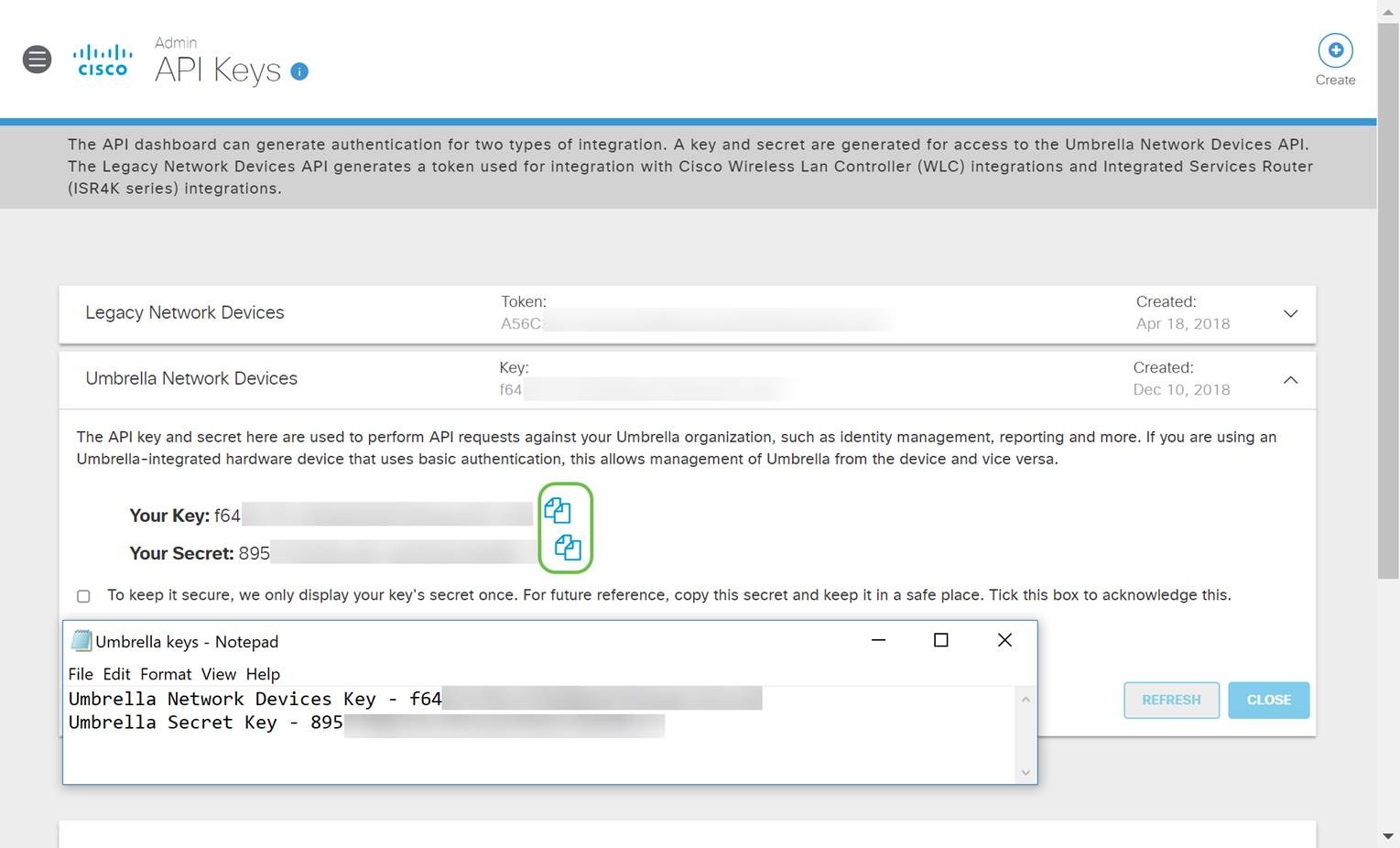
Task: Collapse the Umbrella Network Devices row
Action: (x=1290, y=379)
